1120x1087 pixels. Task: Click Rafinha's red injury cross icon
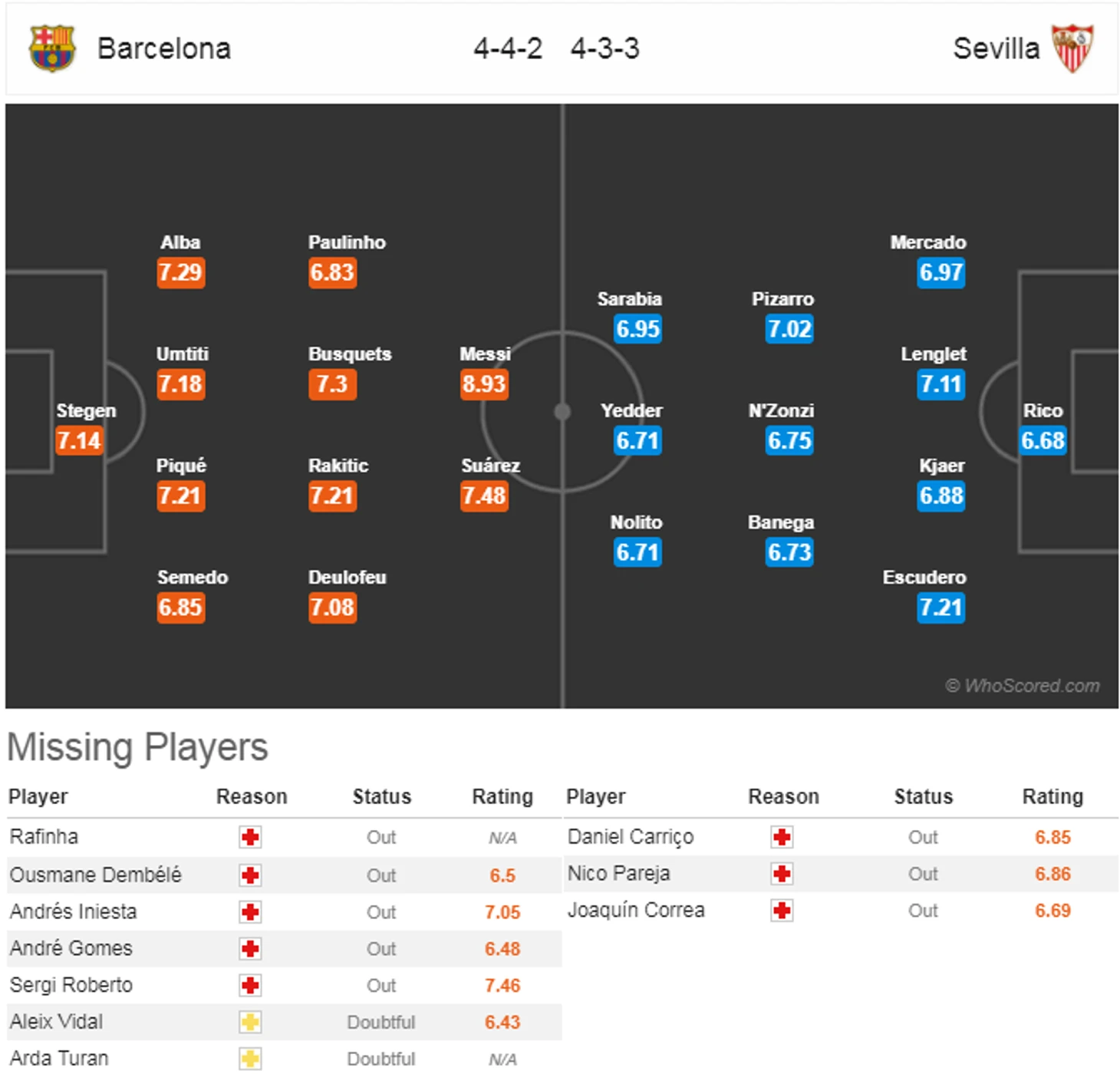pos(250,837)
